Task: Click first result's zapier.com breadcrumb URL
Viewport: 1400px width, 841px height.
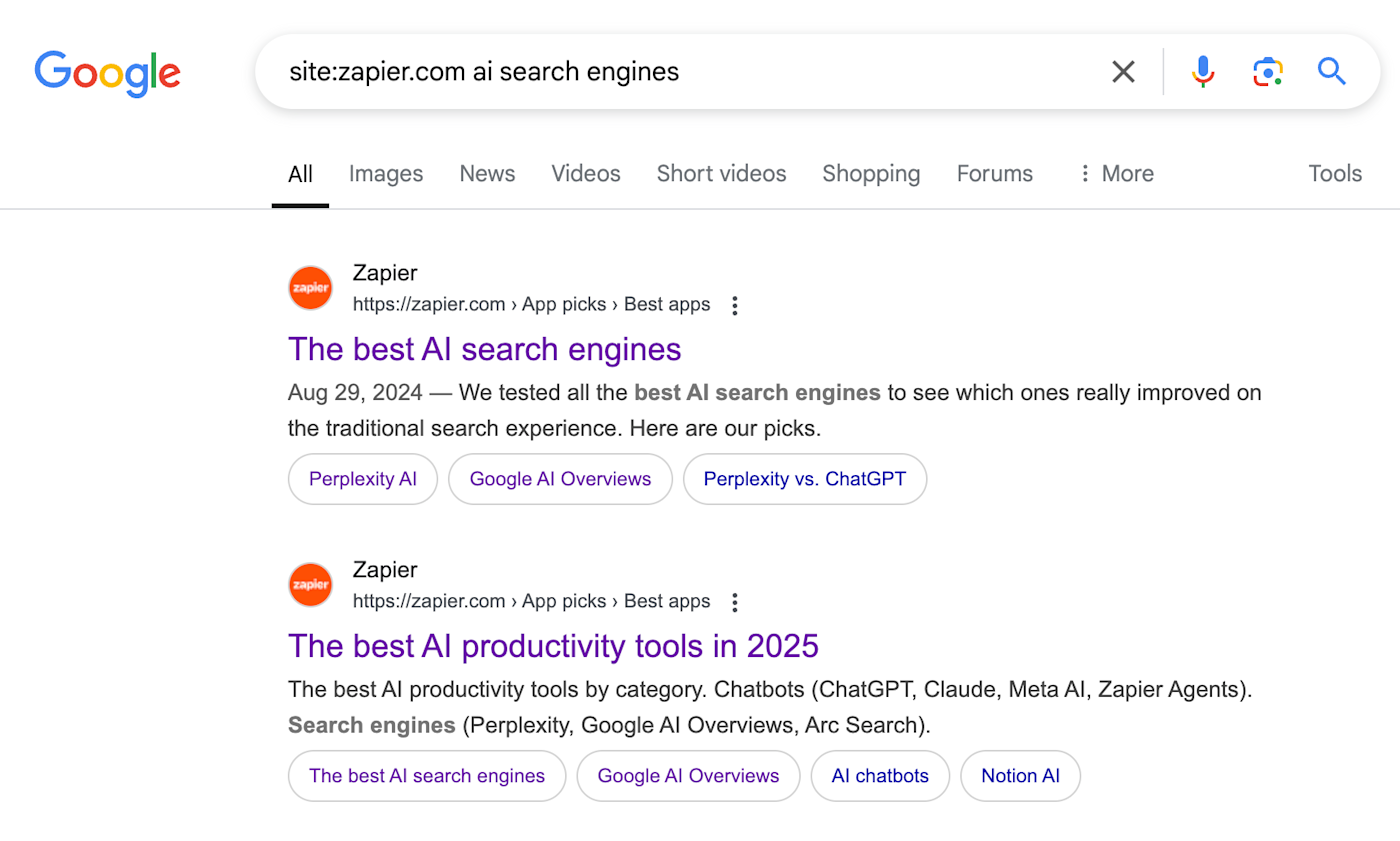Action: coord(531,305)
